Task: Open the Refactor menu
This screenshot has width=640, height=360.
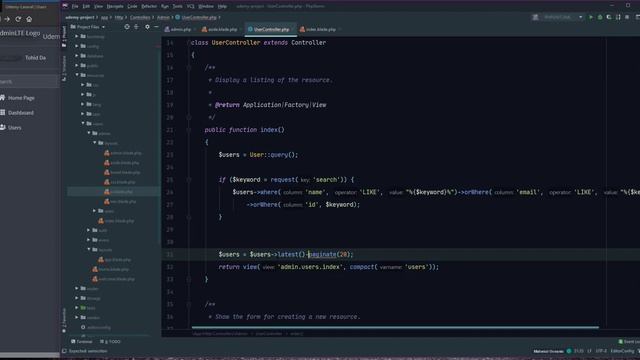Action: 149,6
